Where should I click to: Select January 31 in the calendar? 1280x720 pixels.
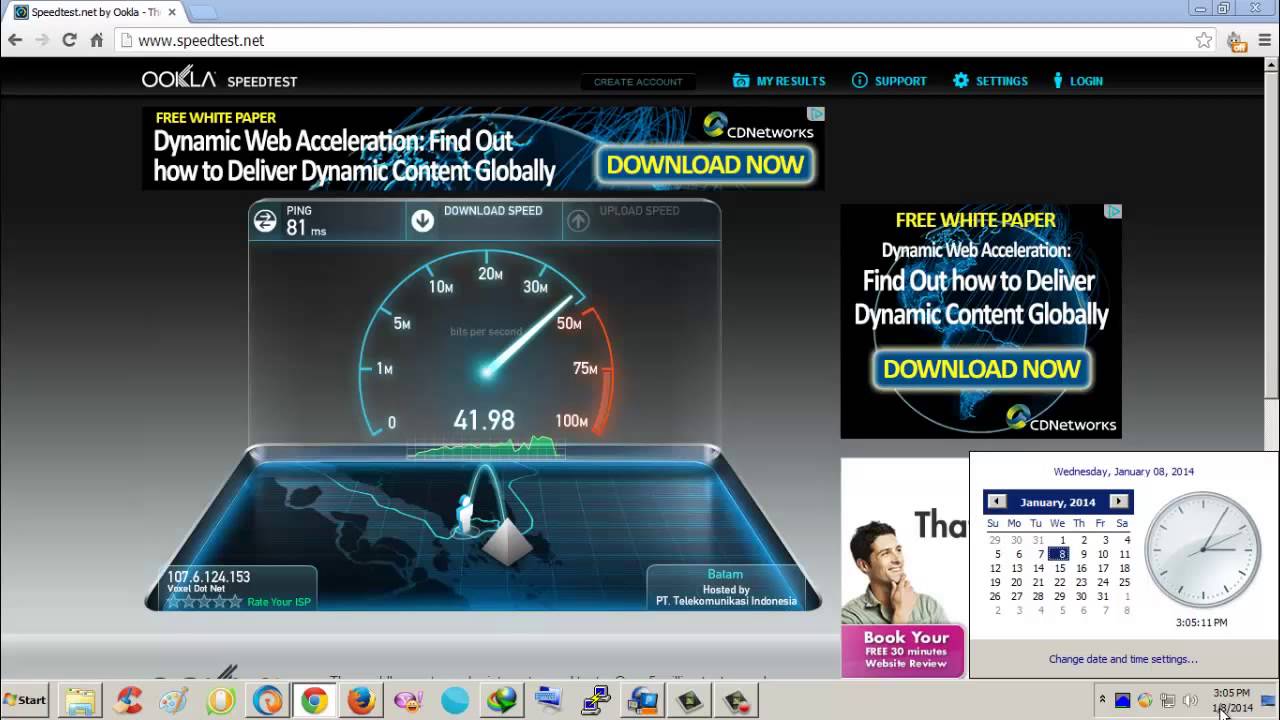point(1103,596)
